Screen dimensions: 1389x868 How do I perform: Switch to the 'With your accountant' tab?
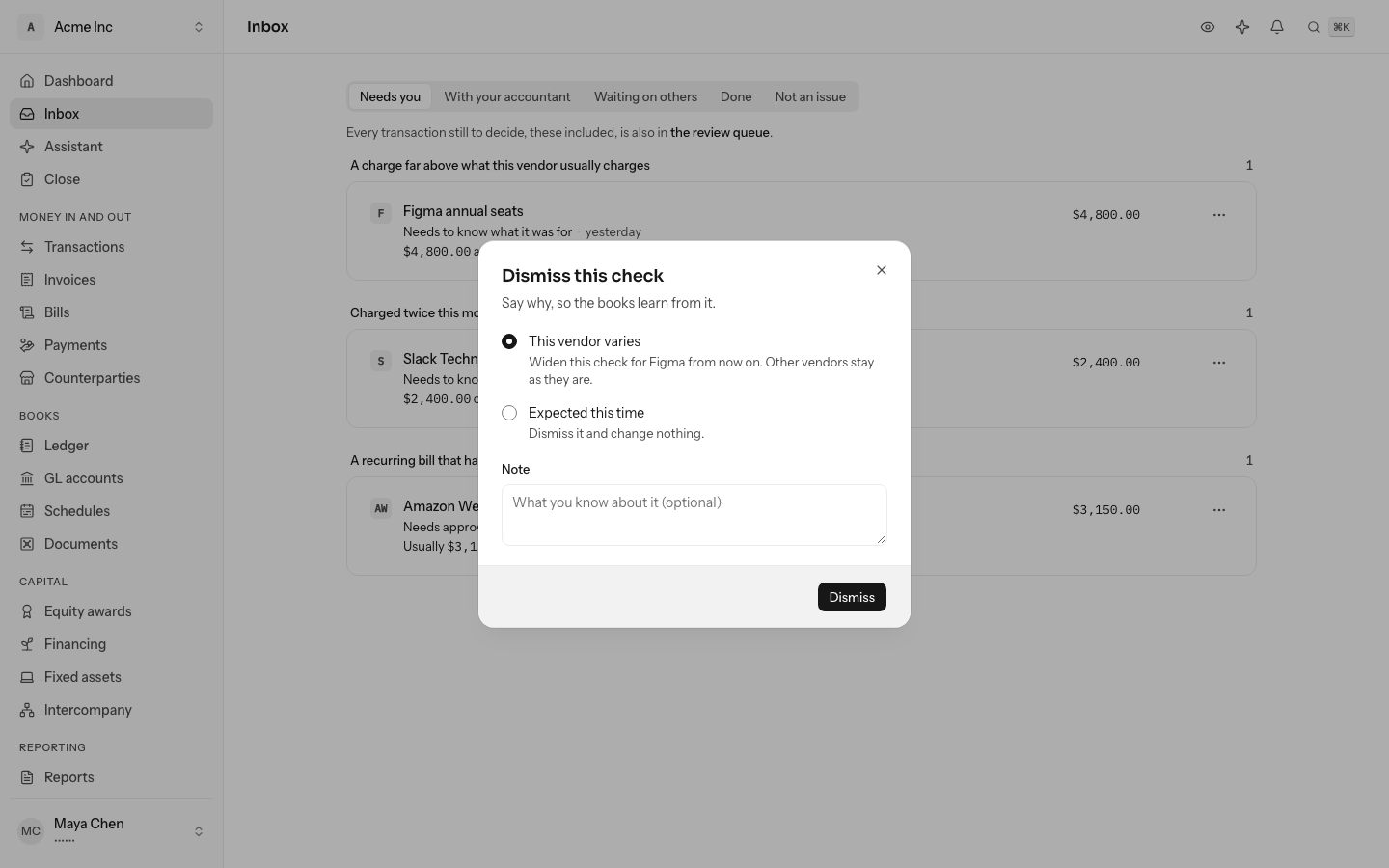507,96
